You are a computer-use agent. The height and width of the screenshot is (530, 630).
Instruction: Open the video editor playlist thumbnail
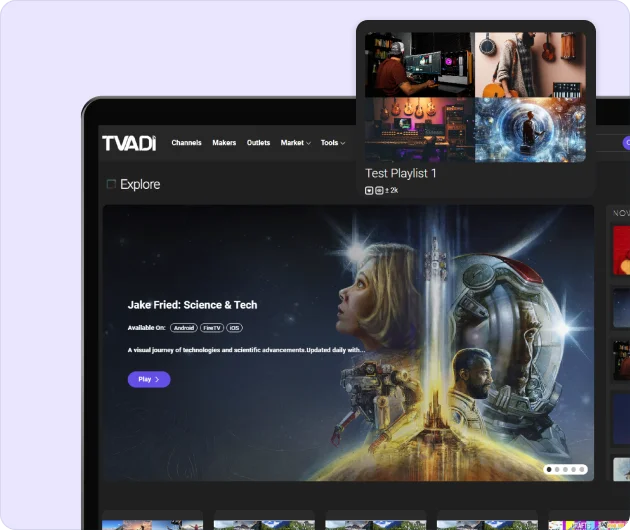tap(418, 64)
